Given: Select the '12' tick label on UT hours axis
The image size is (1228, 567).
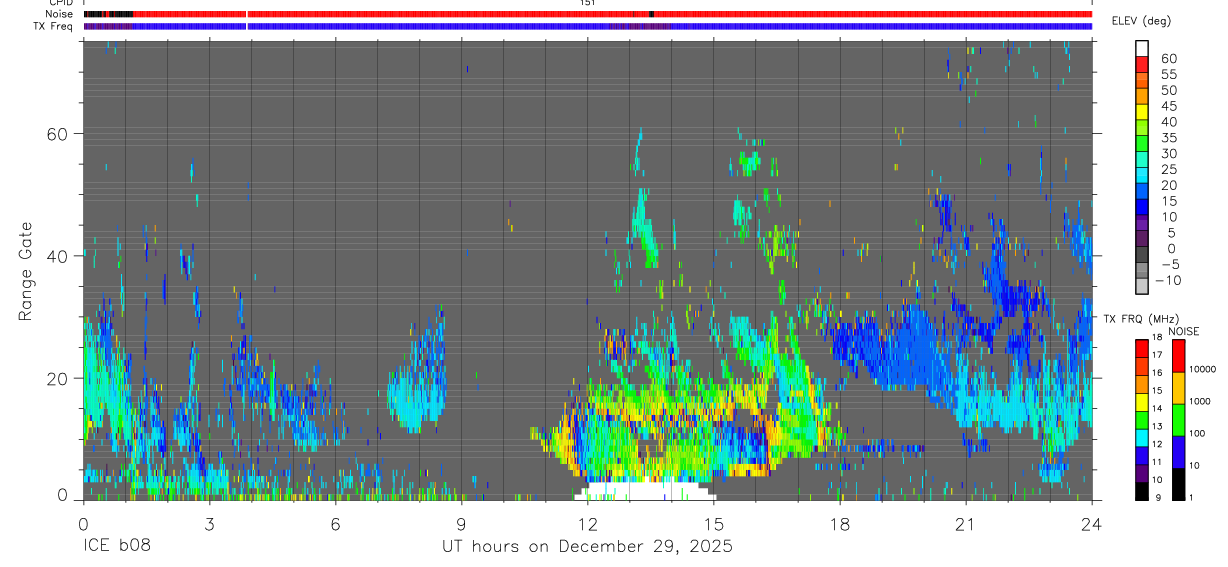Looking at the screenshot, I should [587, 525].
